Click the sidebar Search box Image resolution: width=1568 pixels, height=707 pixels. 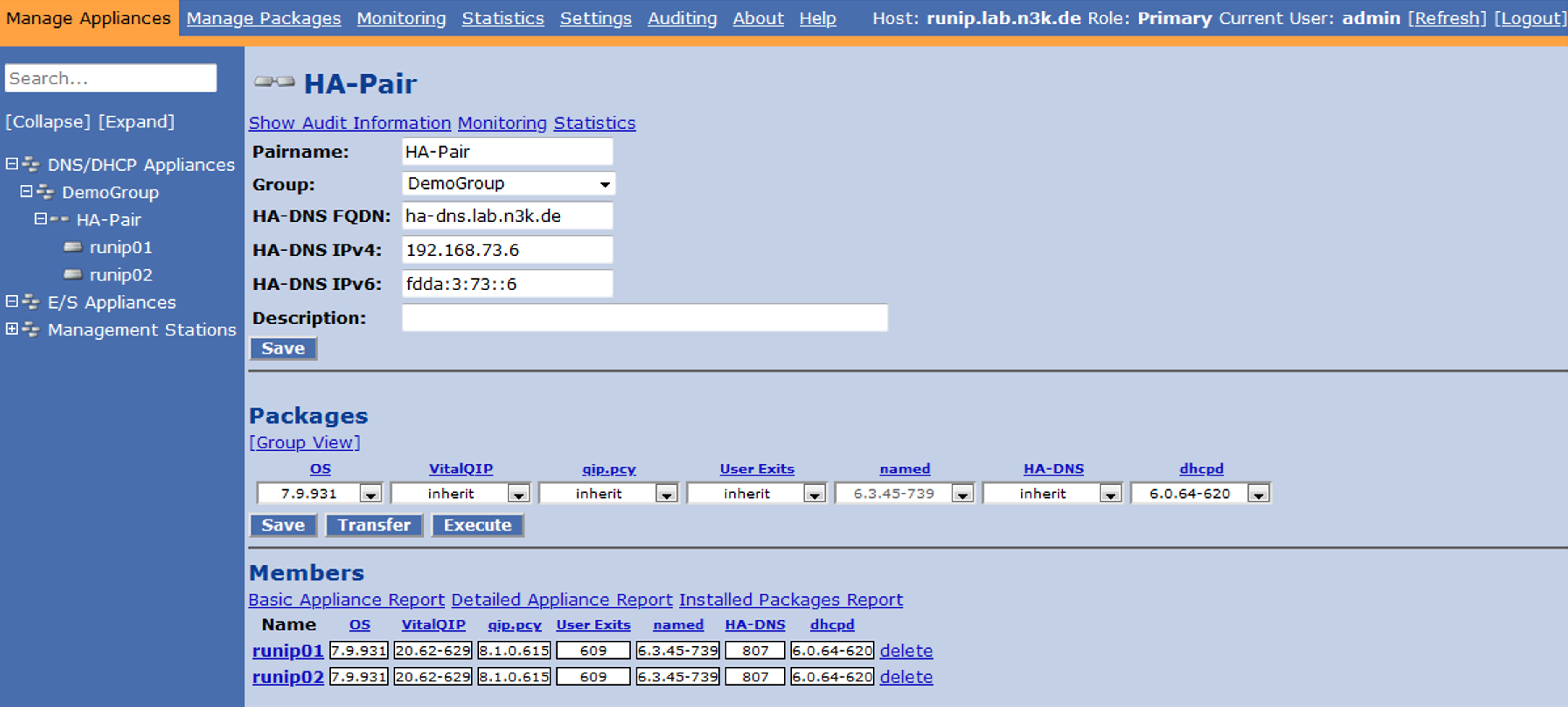[111, 79]
